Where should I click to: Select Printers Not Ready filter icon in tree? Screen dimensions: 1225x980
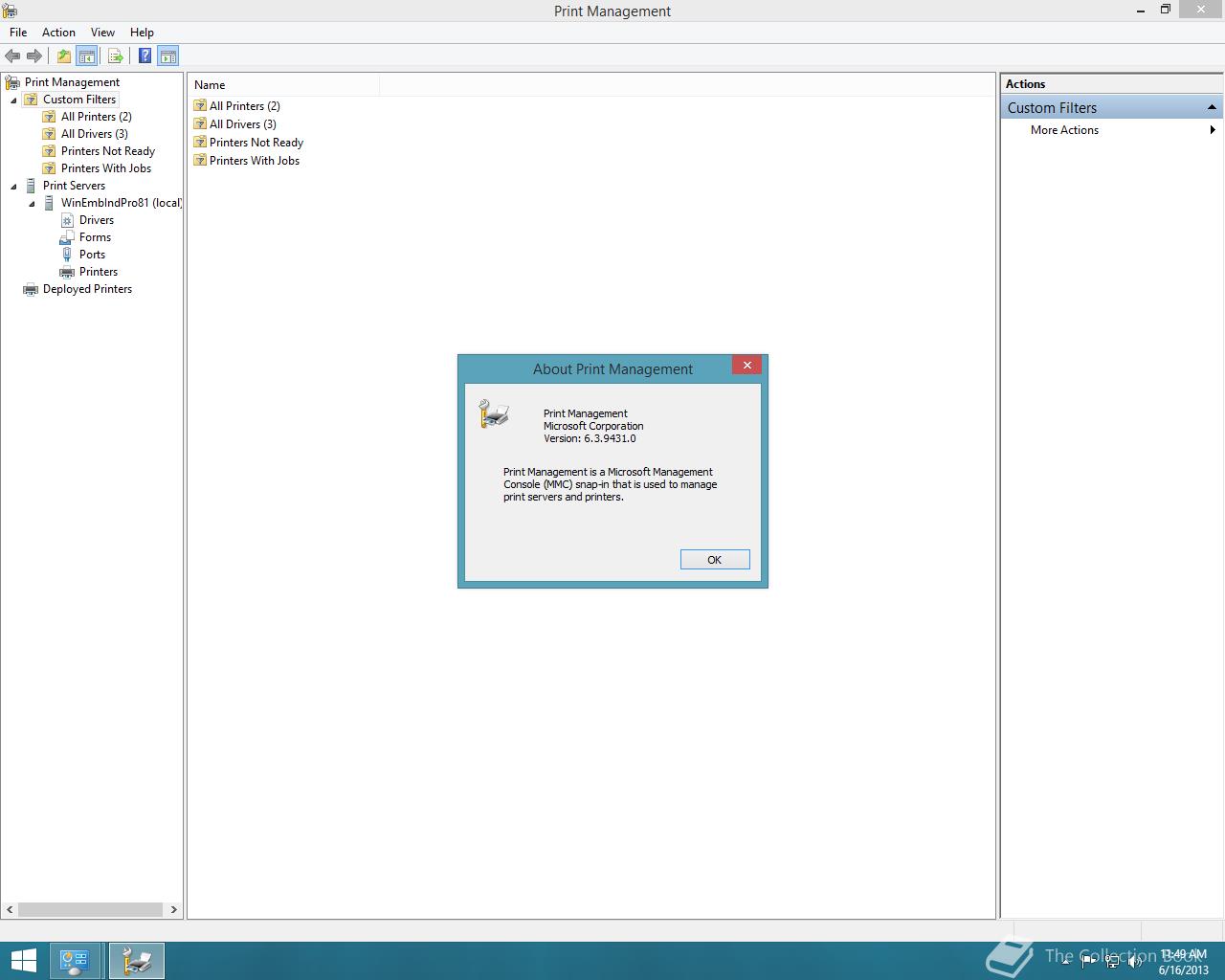click(49, 151)
